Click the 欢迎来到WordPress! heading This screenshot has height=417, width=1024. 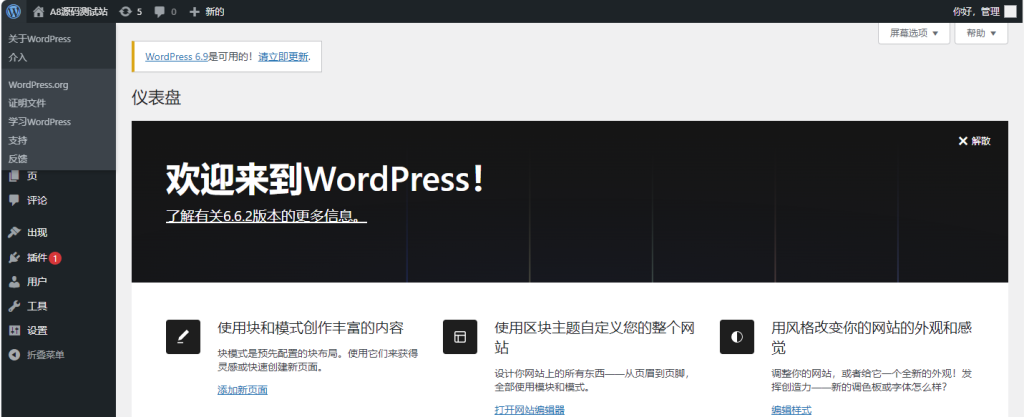tap(325, 179)
